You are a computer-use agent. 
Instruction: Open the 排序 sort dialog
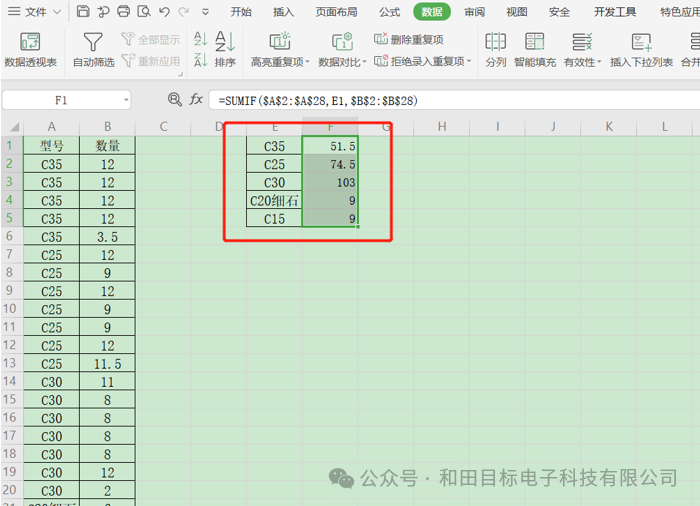point(225,50)
